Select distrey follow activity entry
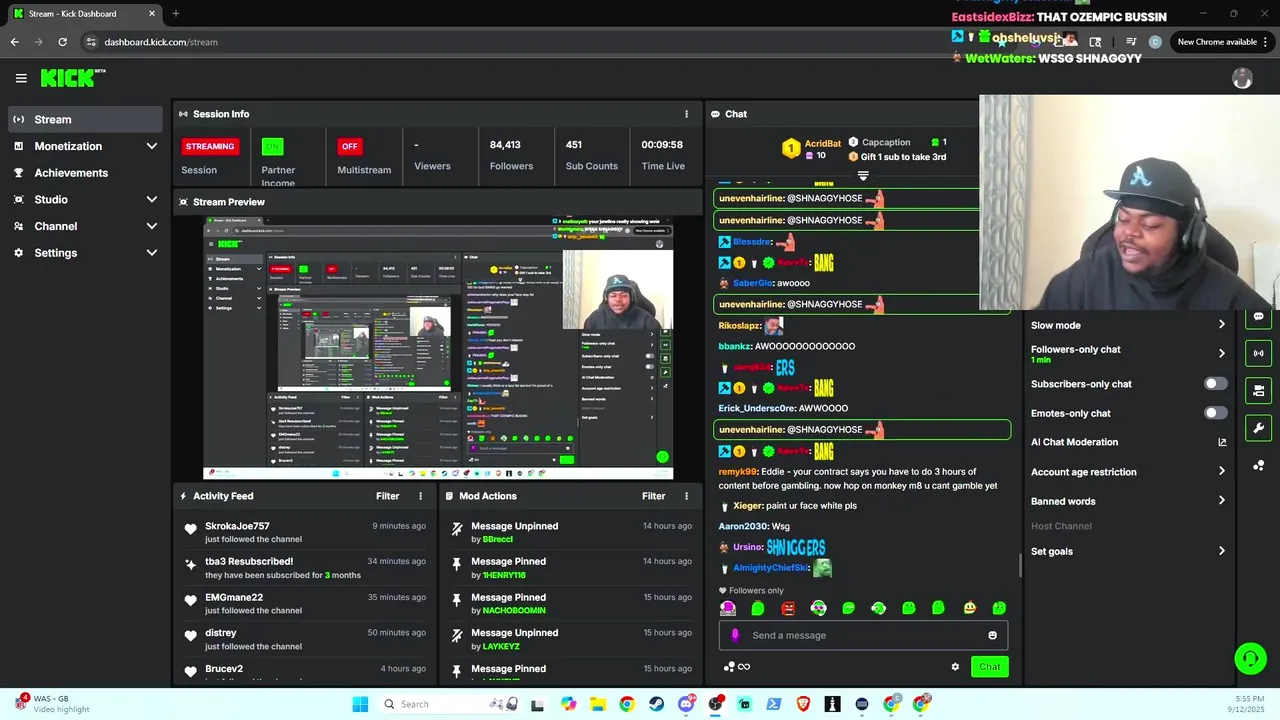Viewport: 1280px width, 720px height. point(305,639)
